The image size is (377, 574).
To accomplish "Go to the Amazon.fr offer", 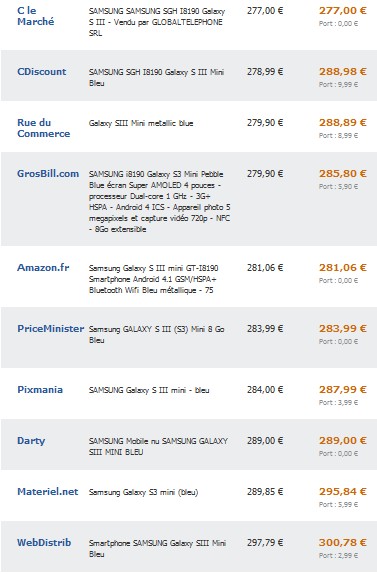I will [x=43, y=268].
